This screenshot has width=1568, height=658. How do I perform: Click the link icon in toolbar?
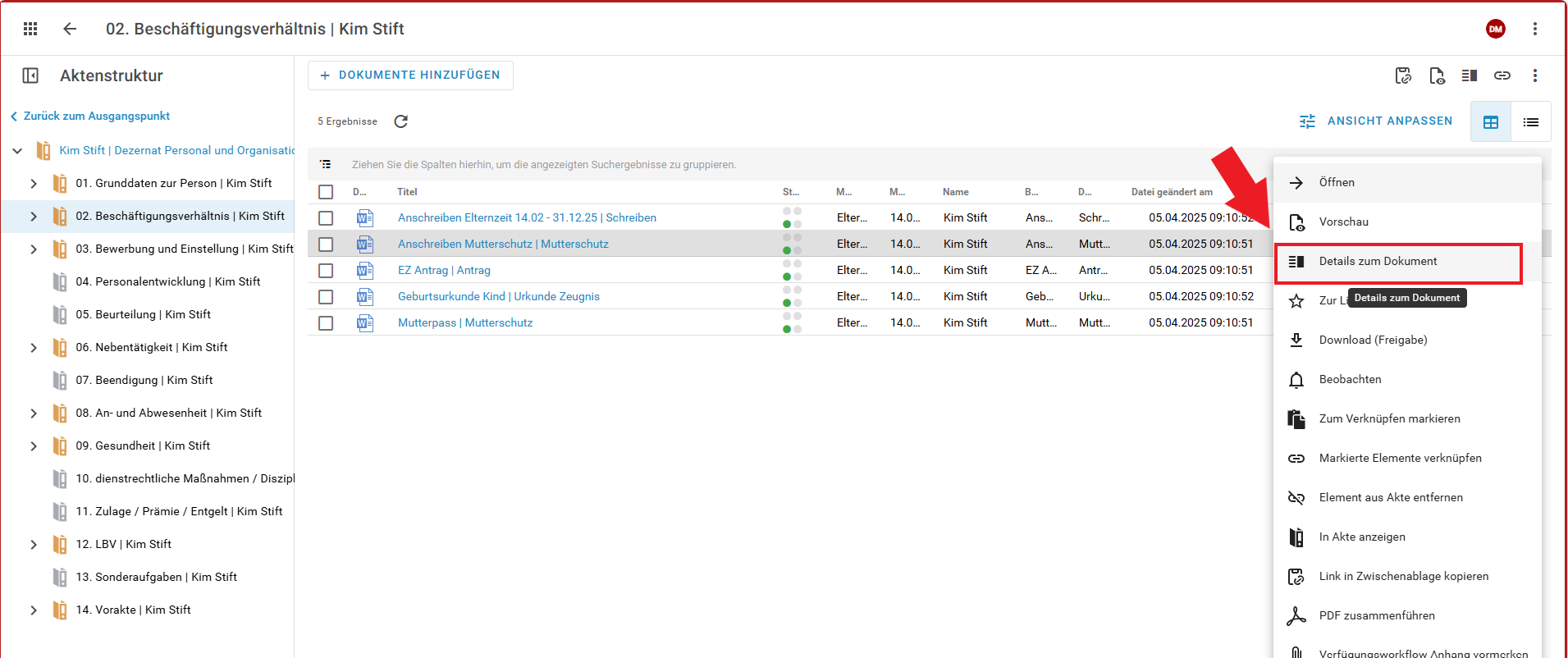point(1502,75)
